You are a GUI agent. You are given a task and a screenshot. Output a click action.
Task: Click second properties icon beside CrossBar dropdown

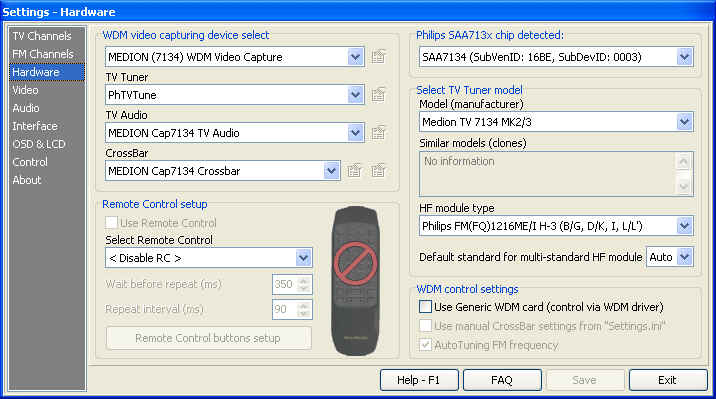click(x=379, y=171)
